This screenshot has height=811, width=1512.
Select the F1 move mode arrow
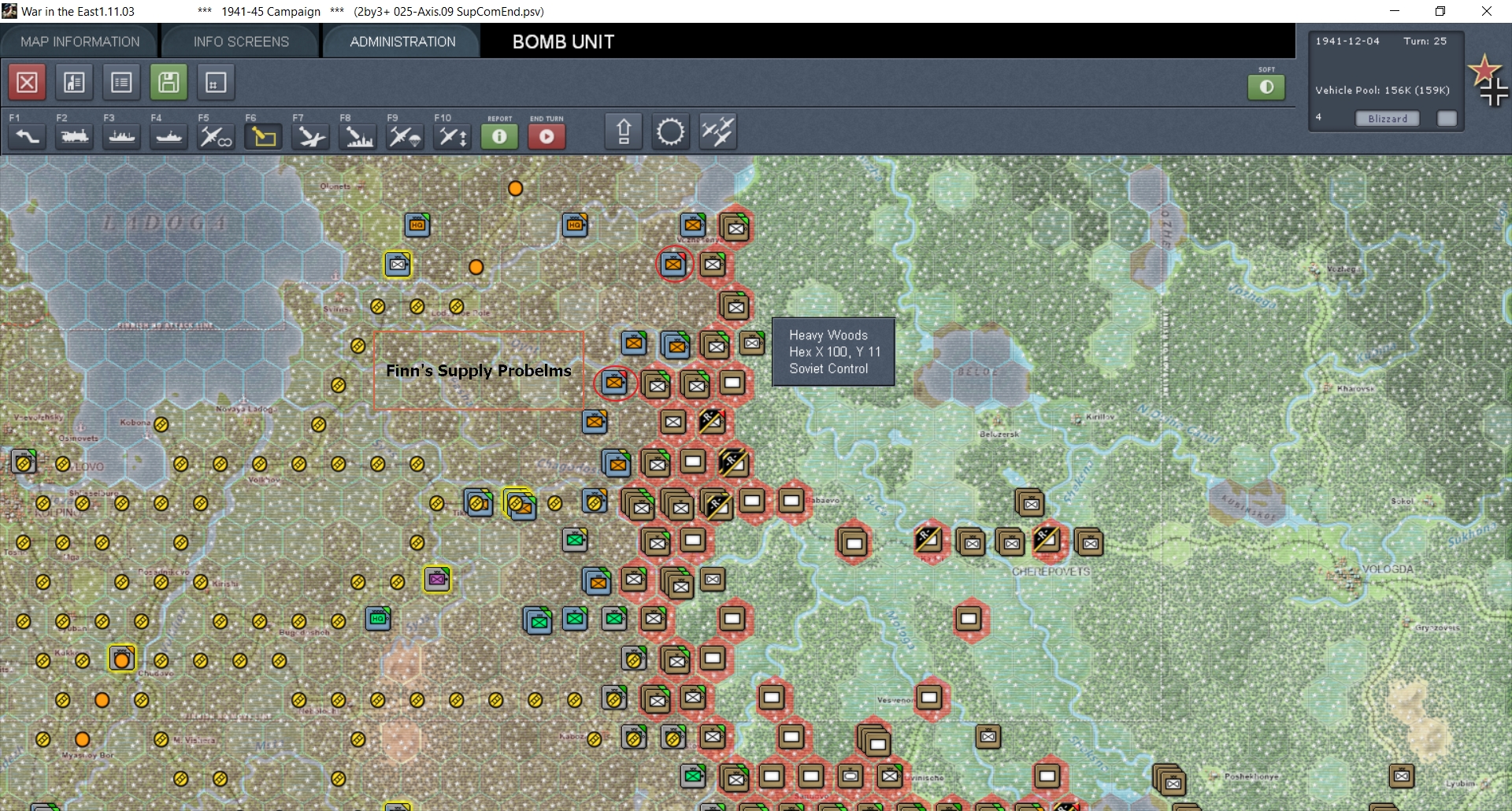point(28,136)
